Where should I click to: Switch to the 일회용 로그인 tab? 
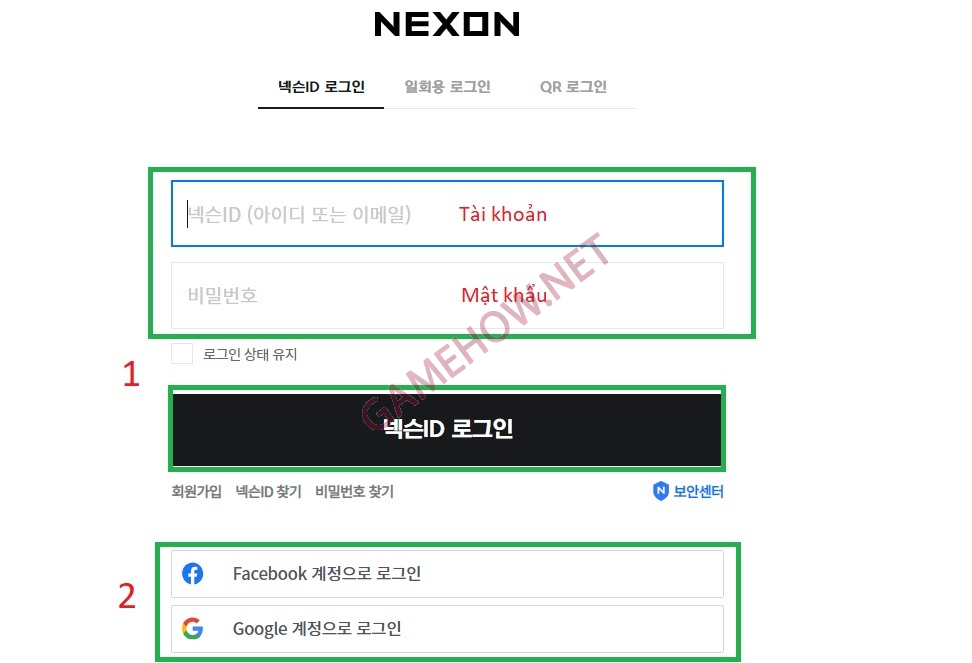(447, 87)
